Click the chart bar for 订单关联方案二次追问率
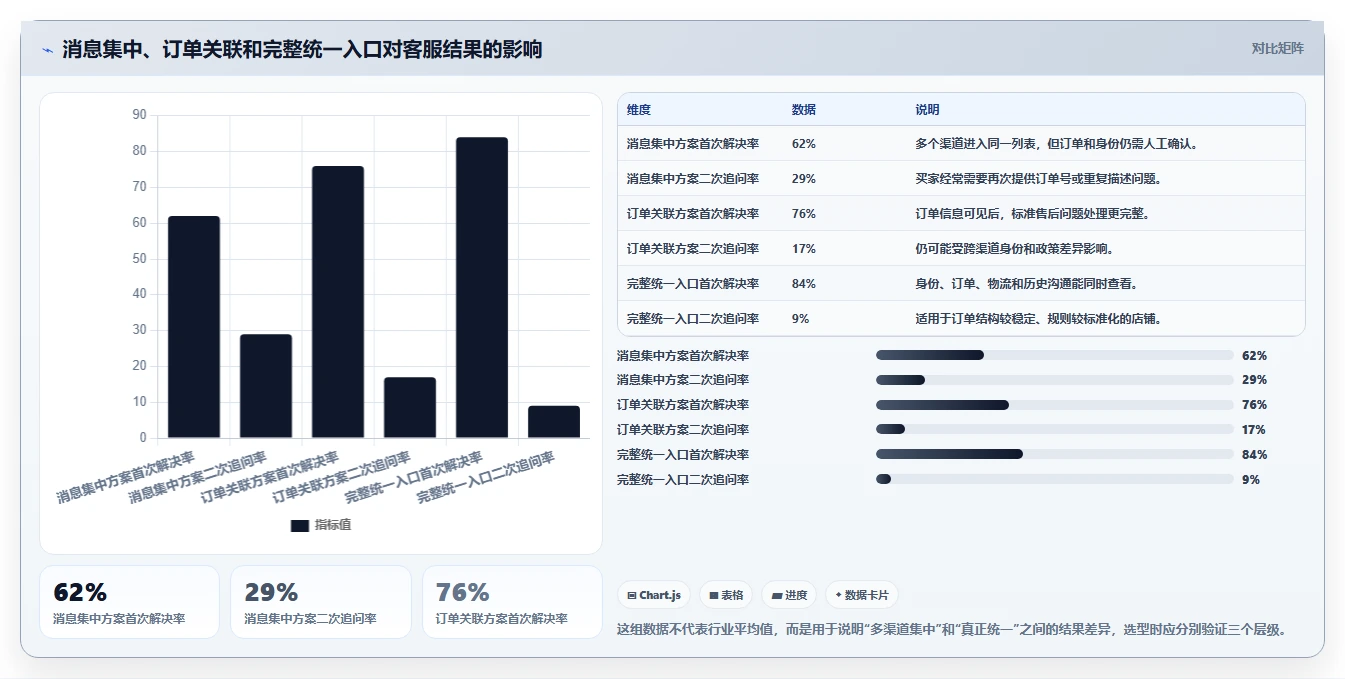The height and width of the screenshot is (679, 1345). 410,407
